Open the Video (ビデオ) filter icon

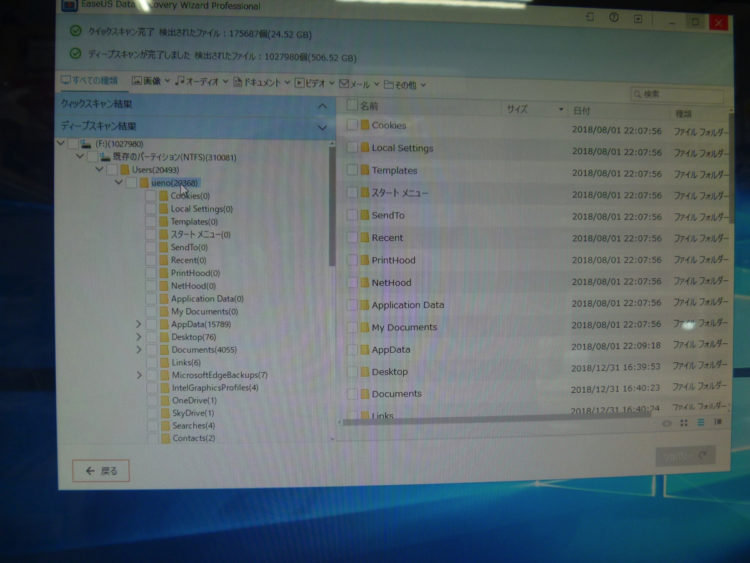299,83
